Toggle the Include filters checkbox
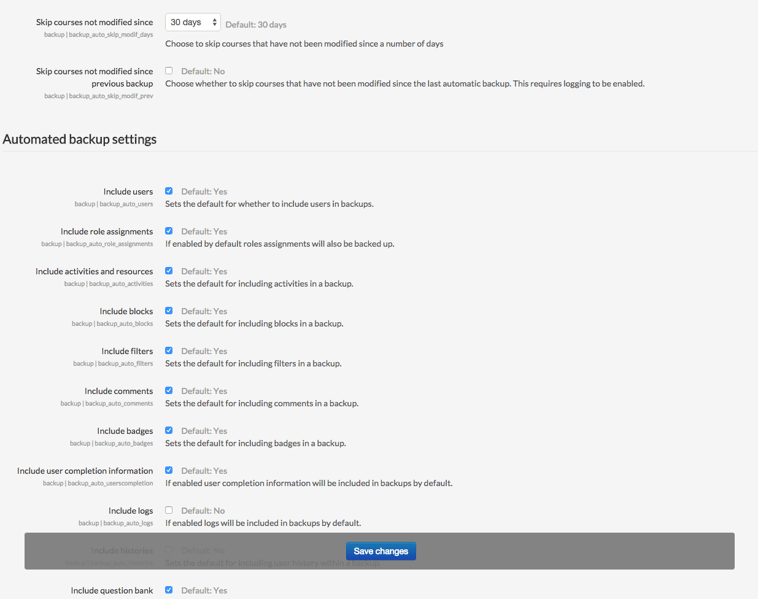 click(x=169, y=351)
